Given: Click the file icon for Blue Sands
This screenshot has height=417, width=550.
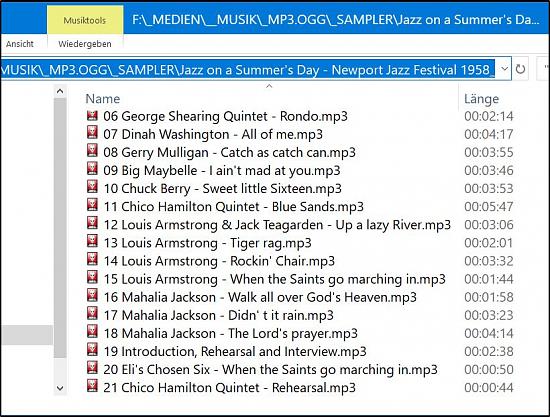Looking at the screenshot, I should click(92, 206).
